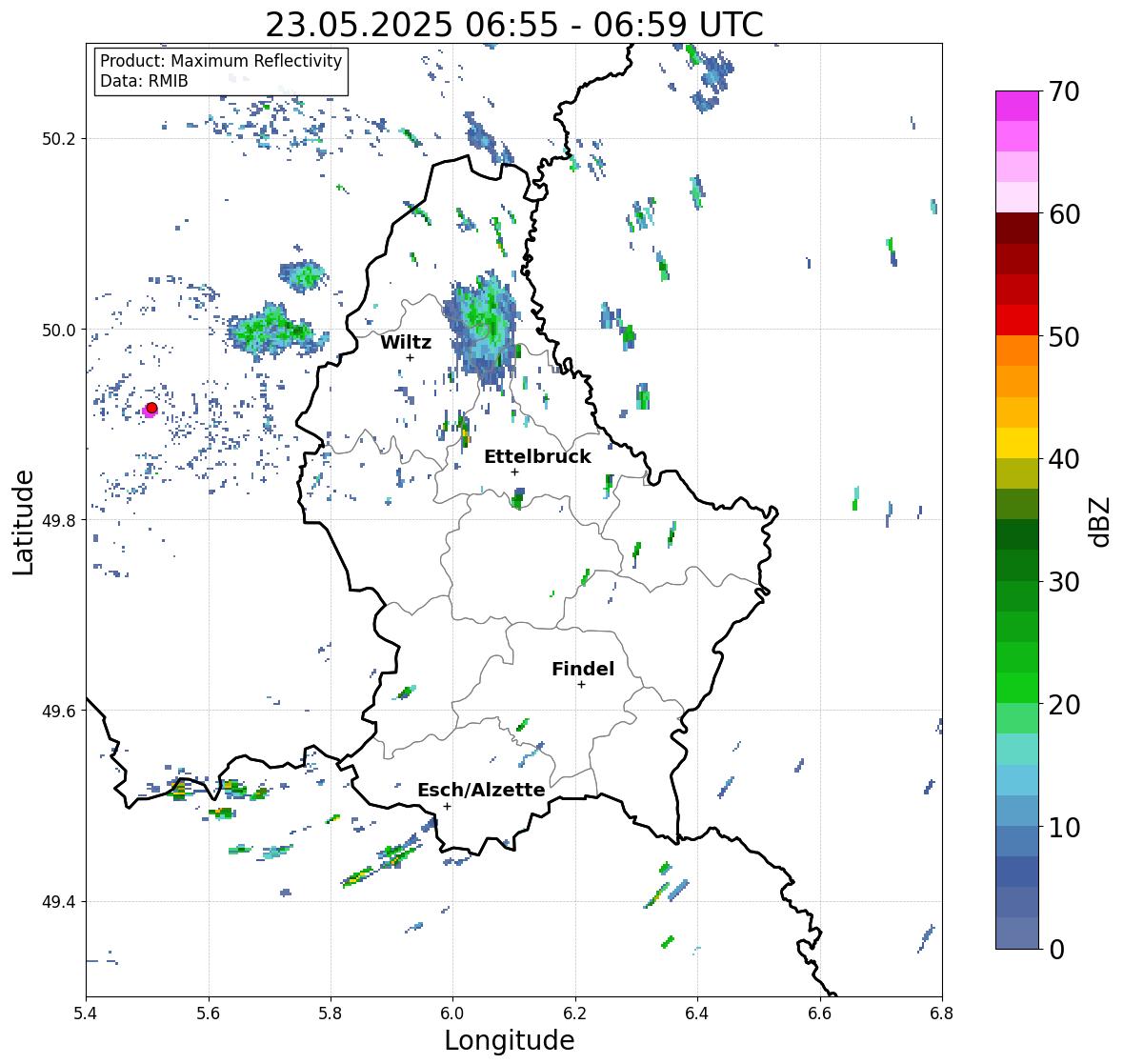
Task: Click the Ettelbruck city label
Action: click(x=537, y=456)
